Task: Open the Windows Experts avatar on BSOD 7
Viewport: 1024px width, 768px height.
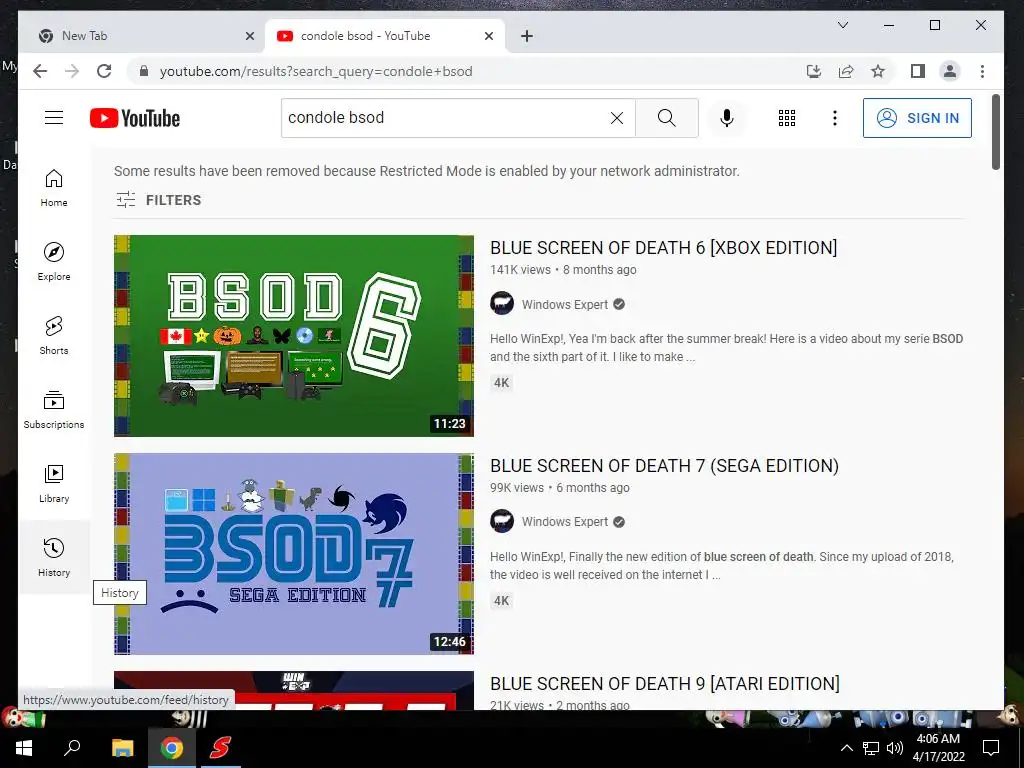Action: coord(502,521)
